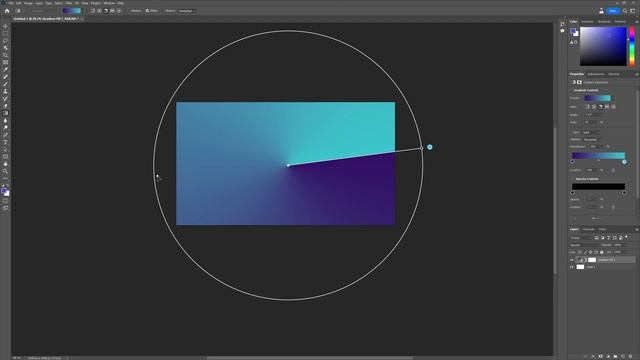Viewport: 640px width, 360px height.
Task: Switch to the Channels tab
Action: [588, 229]
